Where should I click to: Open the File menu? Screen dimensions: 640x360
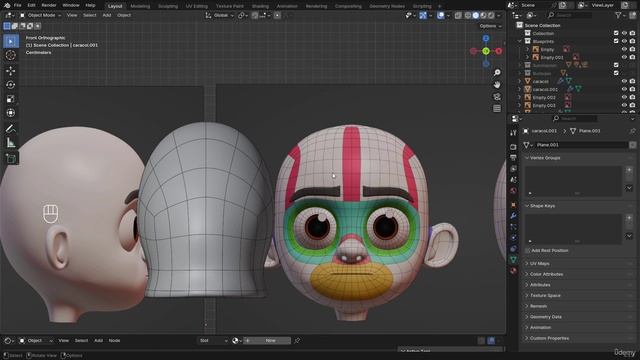pyautogui.click(x=18, y=5)
